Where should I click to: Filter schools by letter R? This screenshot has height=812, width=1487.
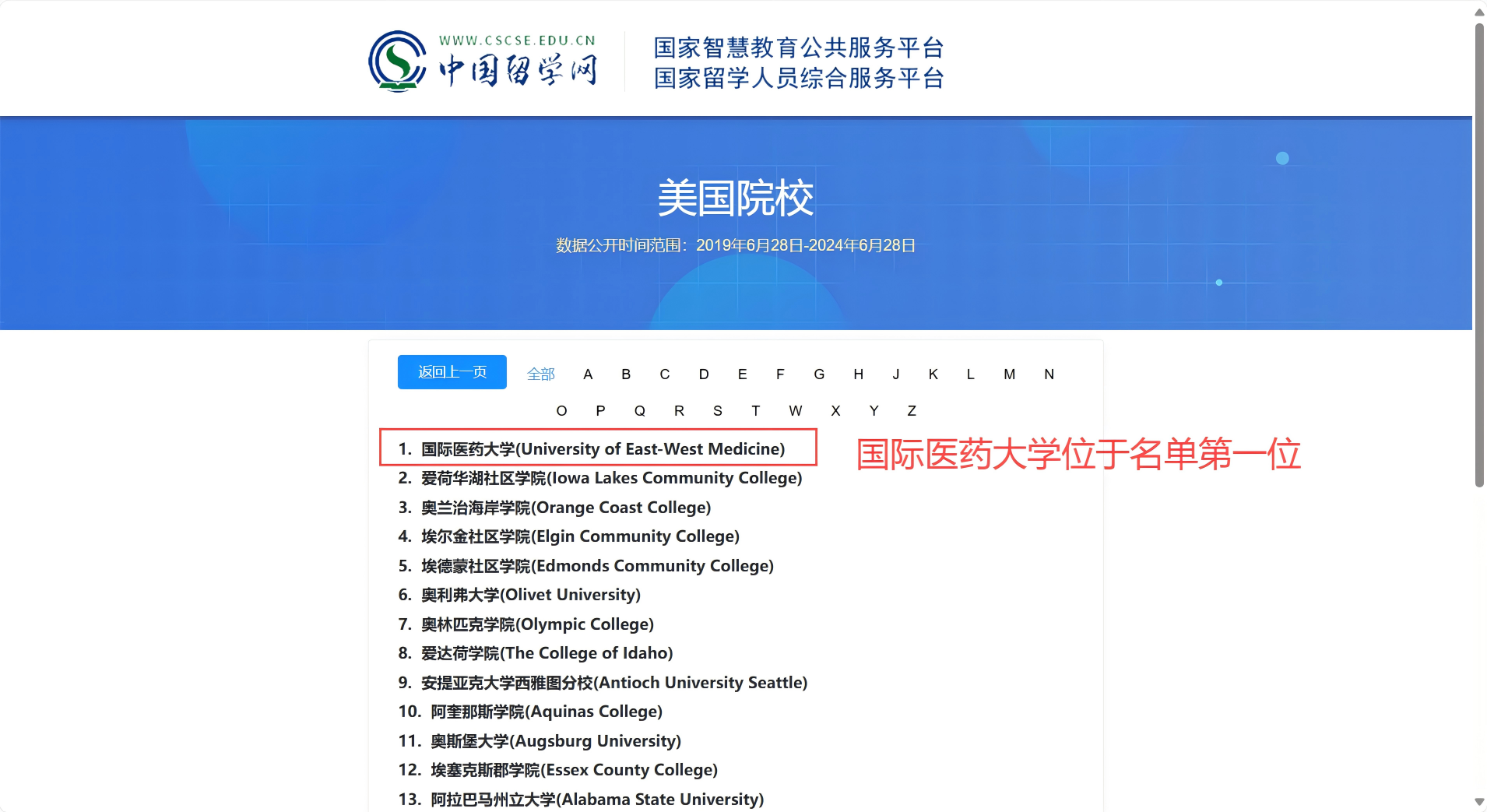pyautogui.click(x=679, y=411)
